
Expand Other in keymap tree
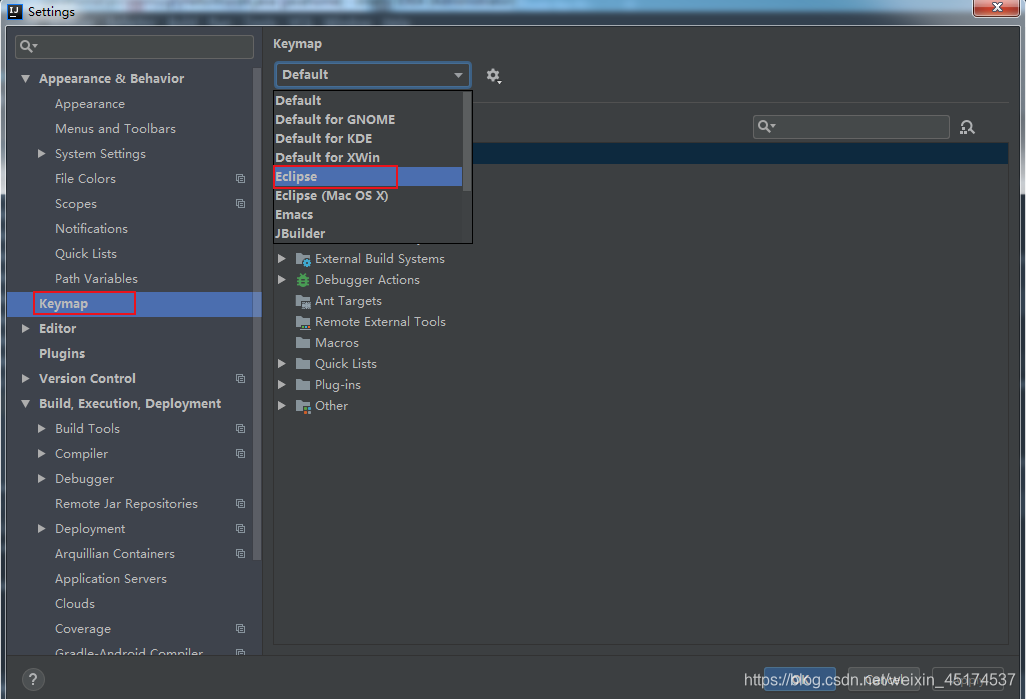(282, 406)
